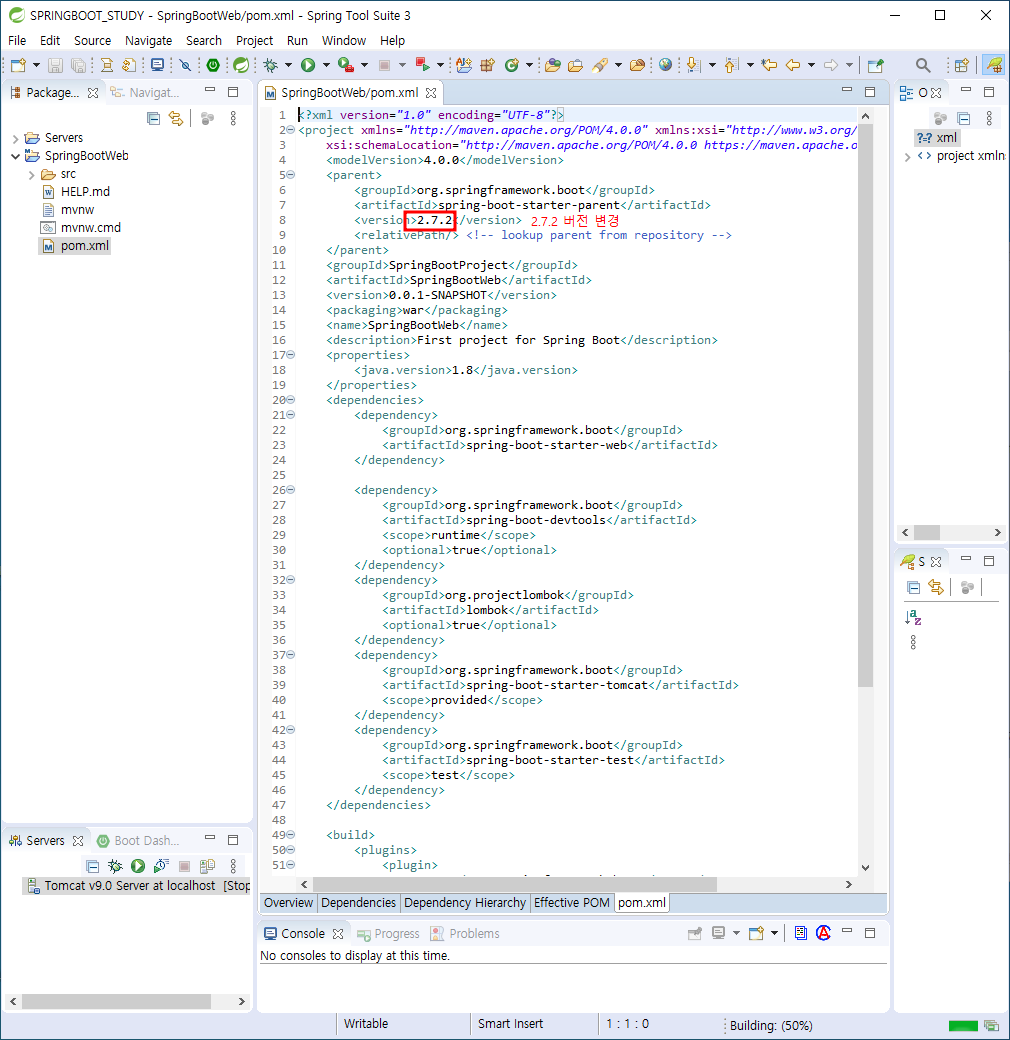Collapse the dependencies fold on line 20

click(x=290, y=400)
